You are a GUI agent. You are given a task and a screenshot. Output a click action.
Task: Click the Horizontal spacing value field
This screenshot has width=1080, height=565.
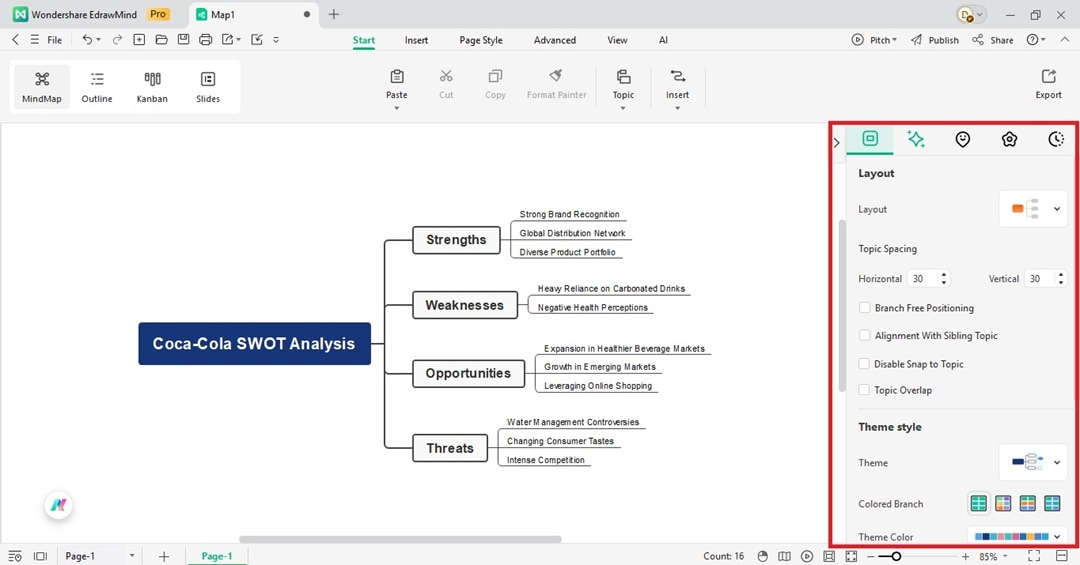pyautogui.click(x=923, y=278)
